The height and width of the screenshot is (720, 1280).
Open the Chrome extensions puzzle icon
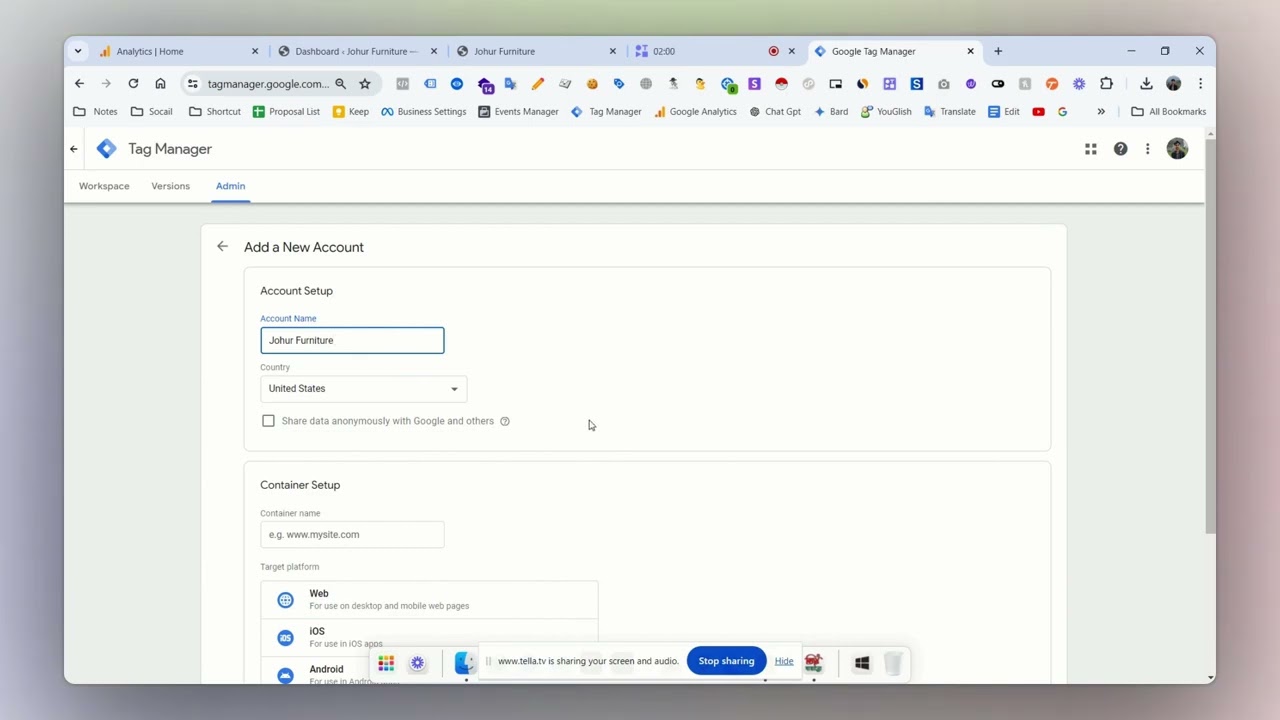(1106, 84)
